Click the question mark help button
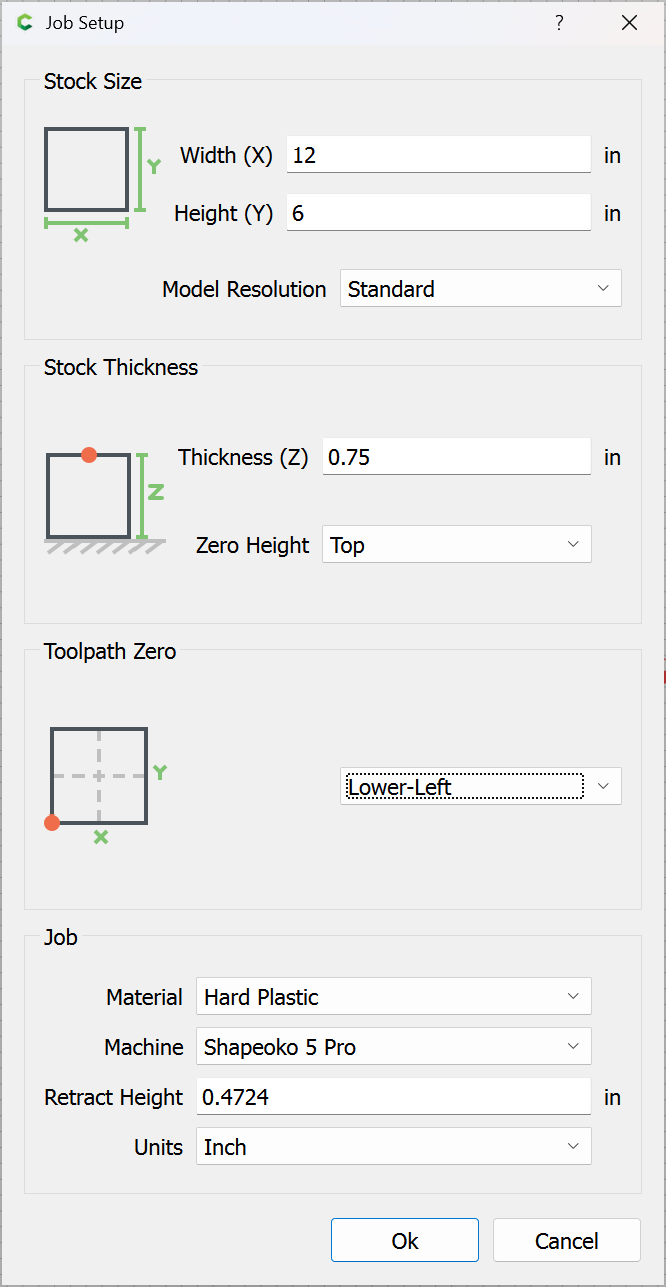Screen dimensions: 666x1287 [x=560, y=23]
